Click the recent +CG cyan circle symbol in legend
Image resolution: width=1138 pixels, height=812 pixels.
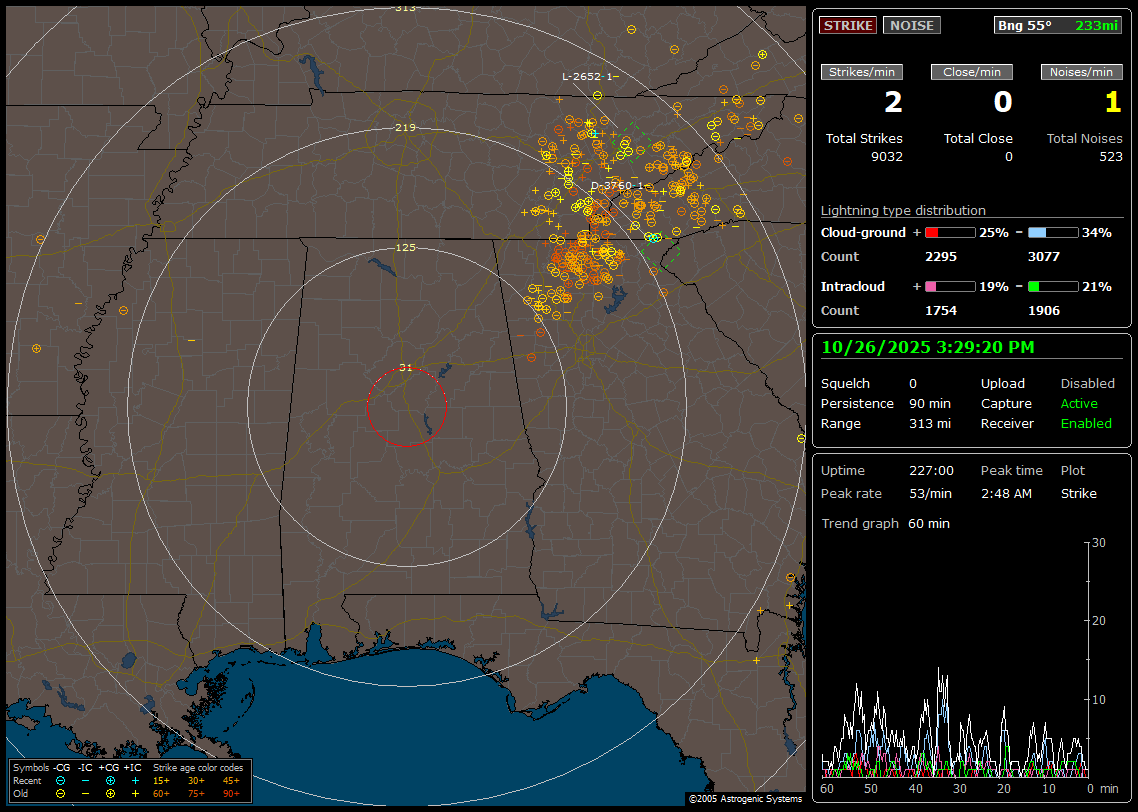coord(110,780)
